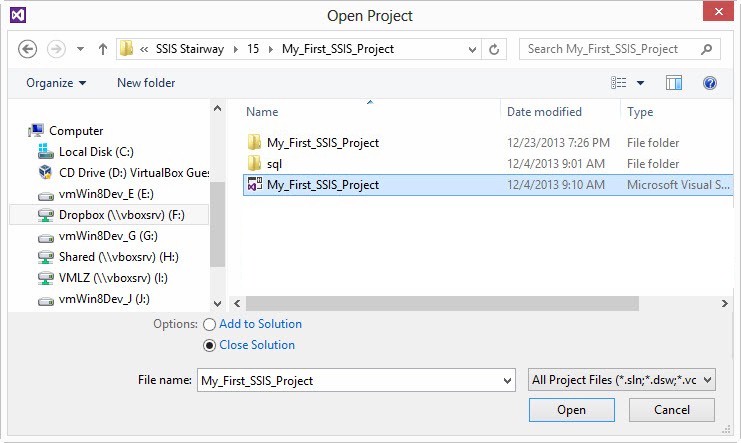Screen dimensions: 741x443
Task: Select the Add to Solution option
Action: tap(209, 324)
